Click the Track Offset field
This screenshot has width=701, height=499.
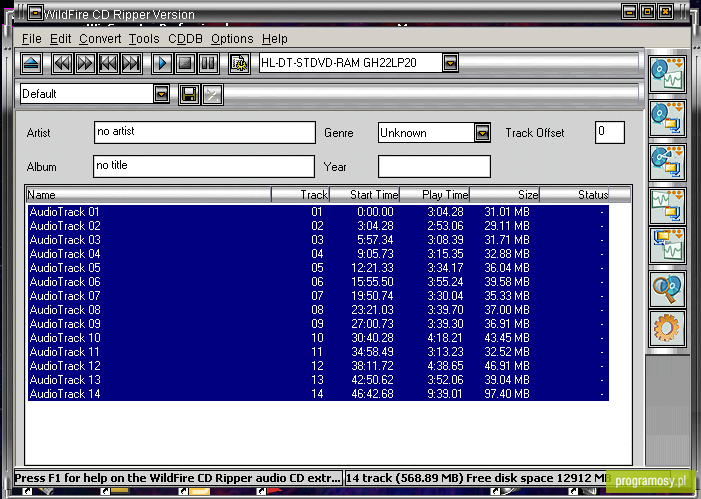point(610,132)
